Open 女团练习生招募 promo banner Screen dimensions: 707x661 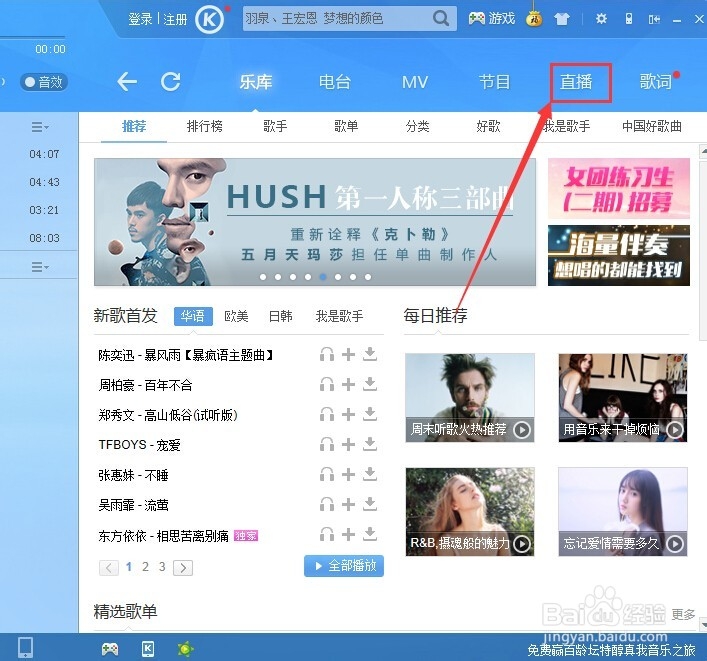tap(619, 188)
